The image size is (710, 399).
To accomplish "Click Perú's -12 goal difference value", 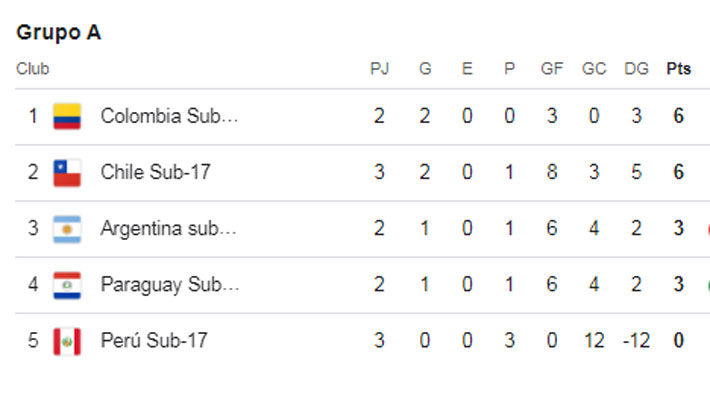I will pos(636,341).
